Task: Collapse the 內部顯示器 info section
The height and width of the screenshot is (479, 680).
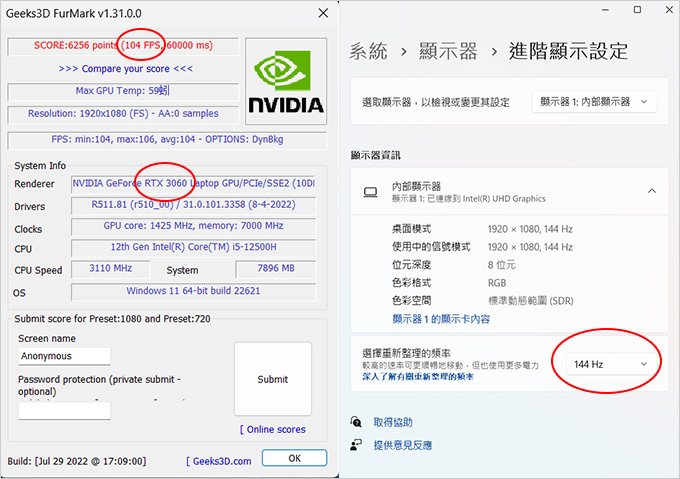Action: (x=652, y=191)
